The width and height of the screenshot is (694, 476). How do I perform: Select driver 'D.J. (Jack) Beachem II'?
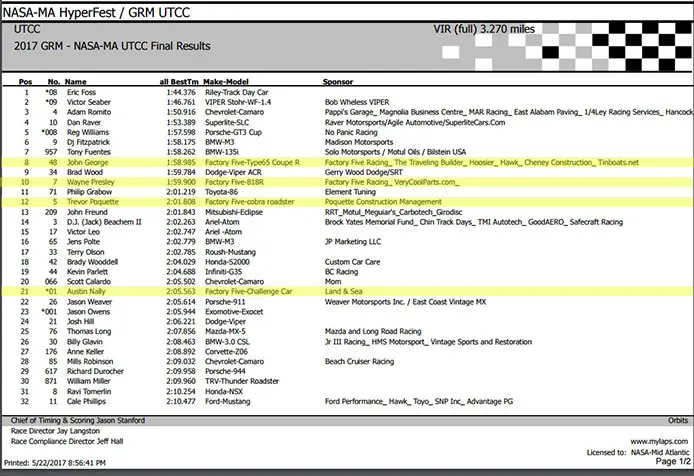tap(104, 222)
